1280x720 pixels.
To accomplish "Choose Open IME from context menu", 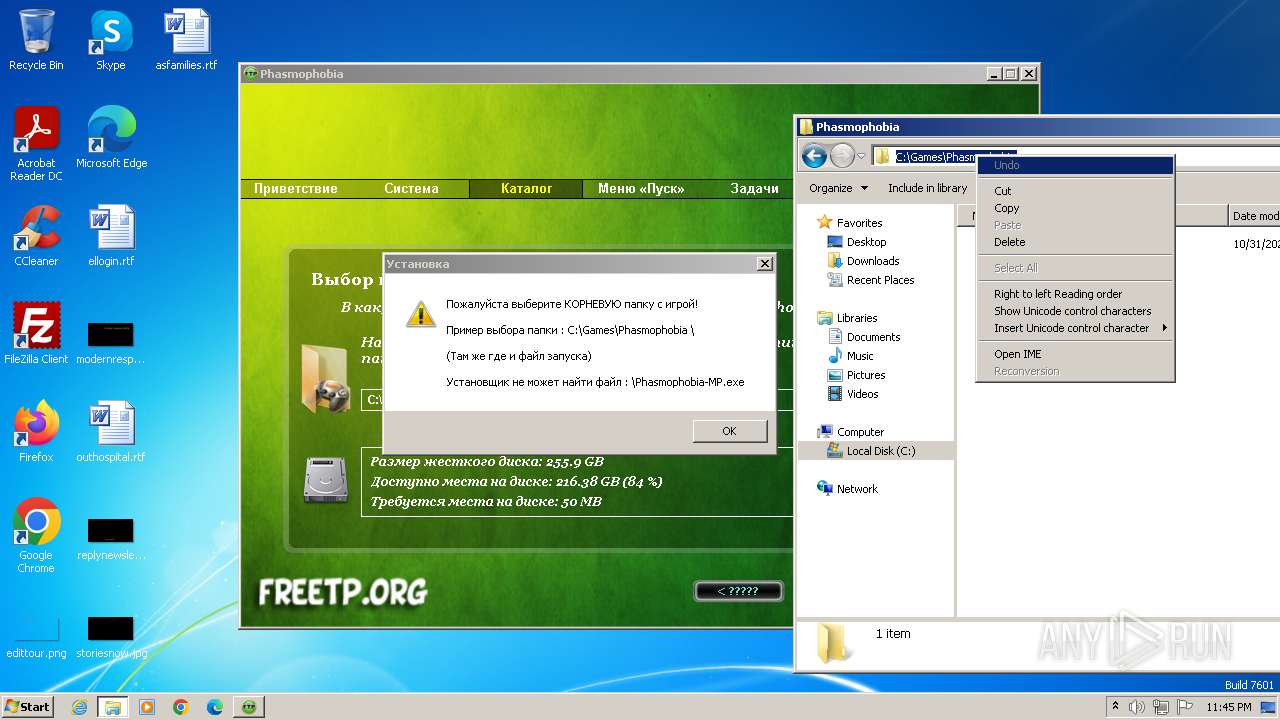I will coord(1075,354).
